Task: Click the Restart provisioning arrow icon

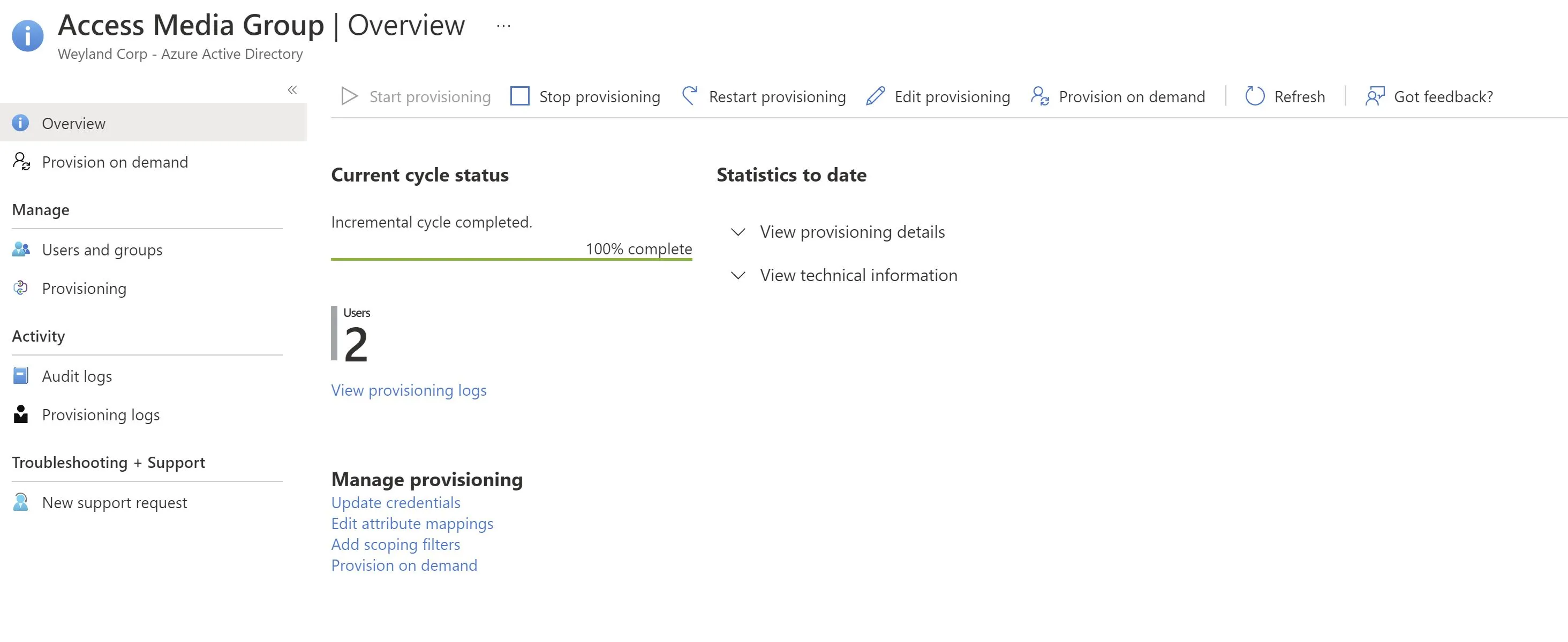Action: [x=690, y=96]
